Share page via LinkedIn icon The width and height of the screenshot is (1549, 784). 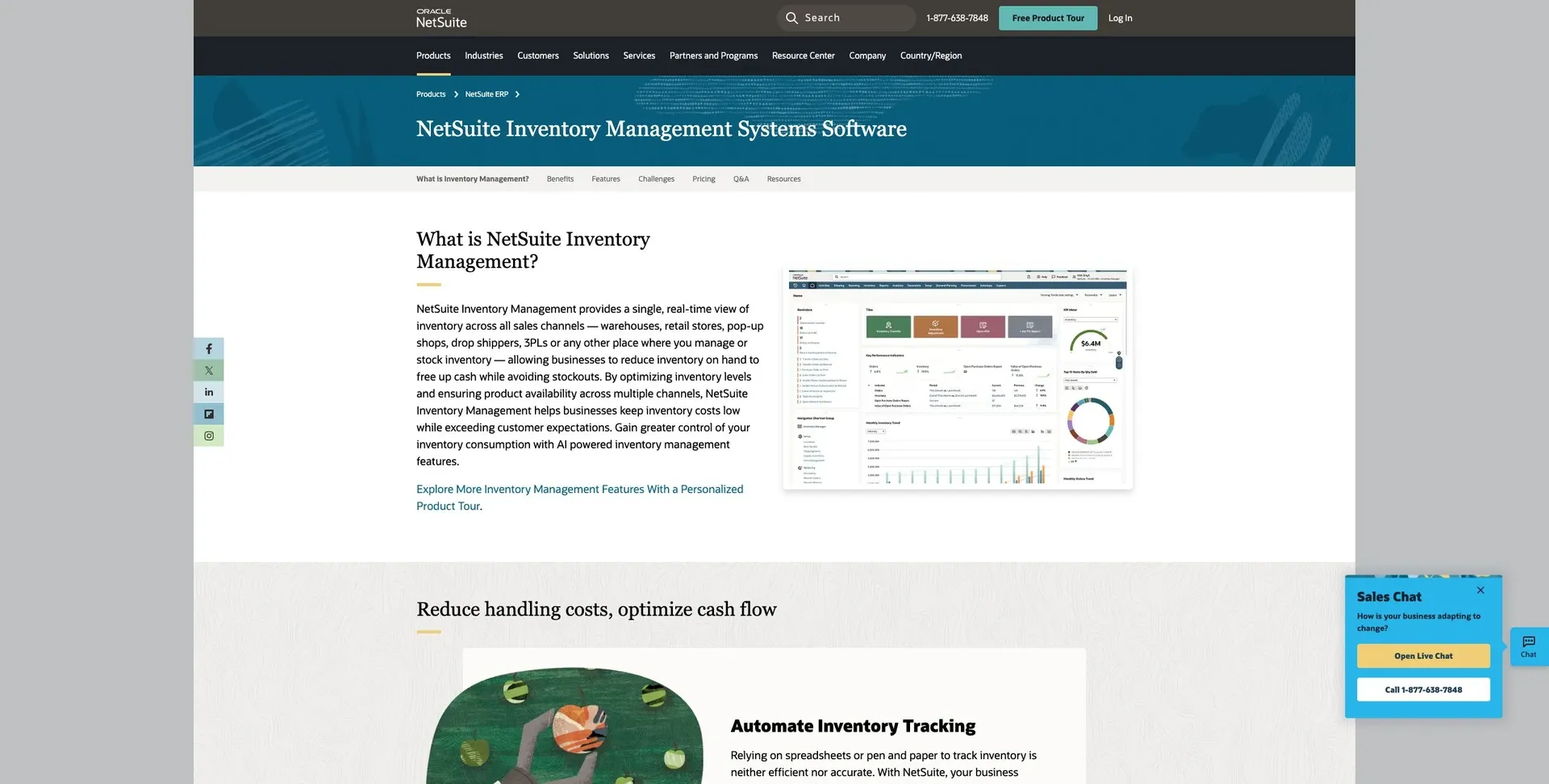[x=209, y=392]
